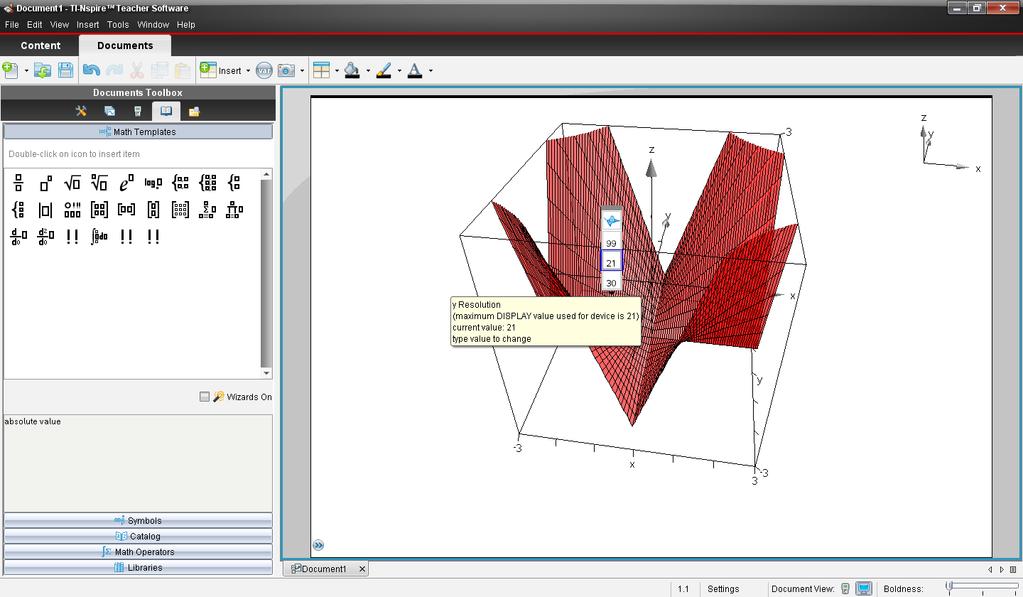Image resolution: width=1023 pixels, height=597 pixels.
Task: Expand the Libraries section
Action: point(138,567)
